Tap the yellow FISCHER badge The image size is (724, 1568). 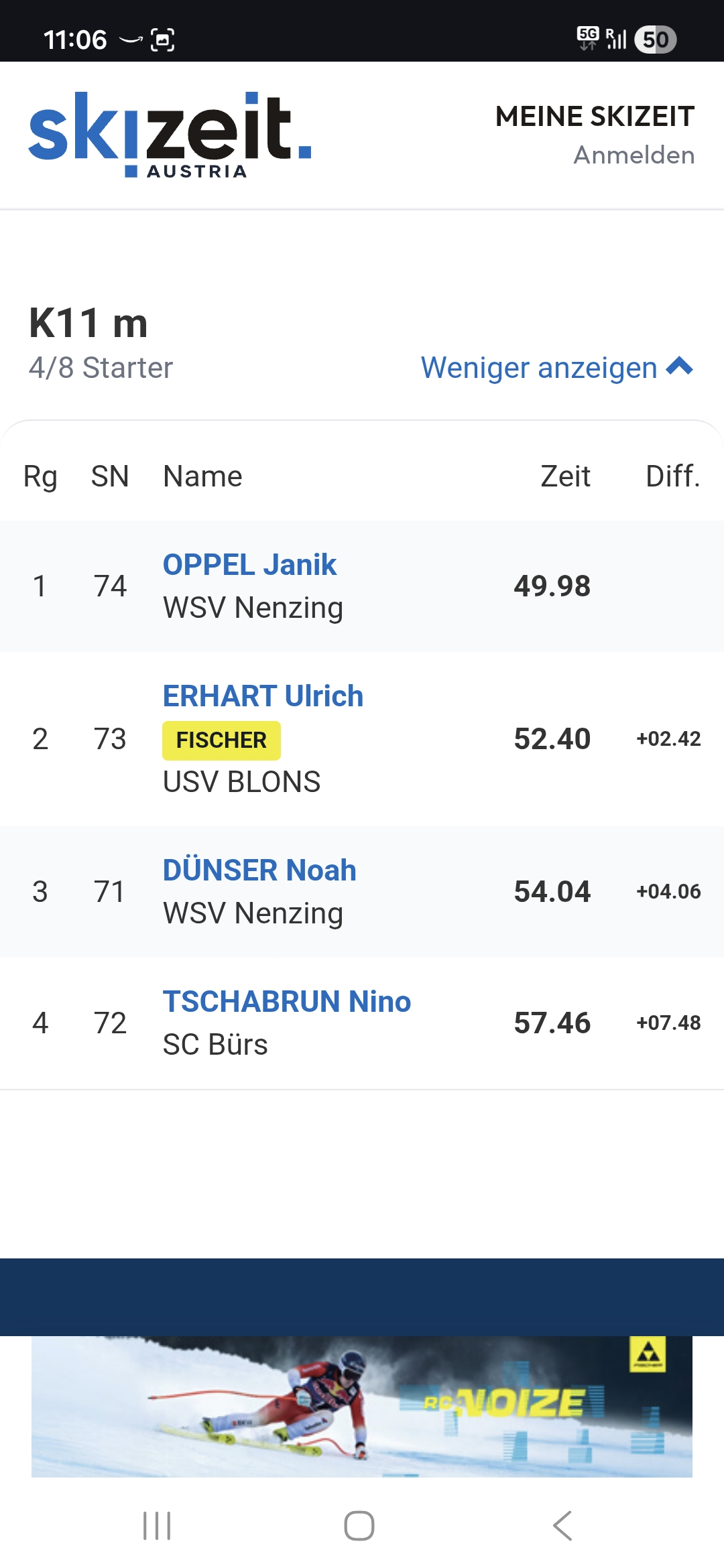221,740
